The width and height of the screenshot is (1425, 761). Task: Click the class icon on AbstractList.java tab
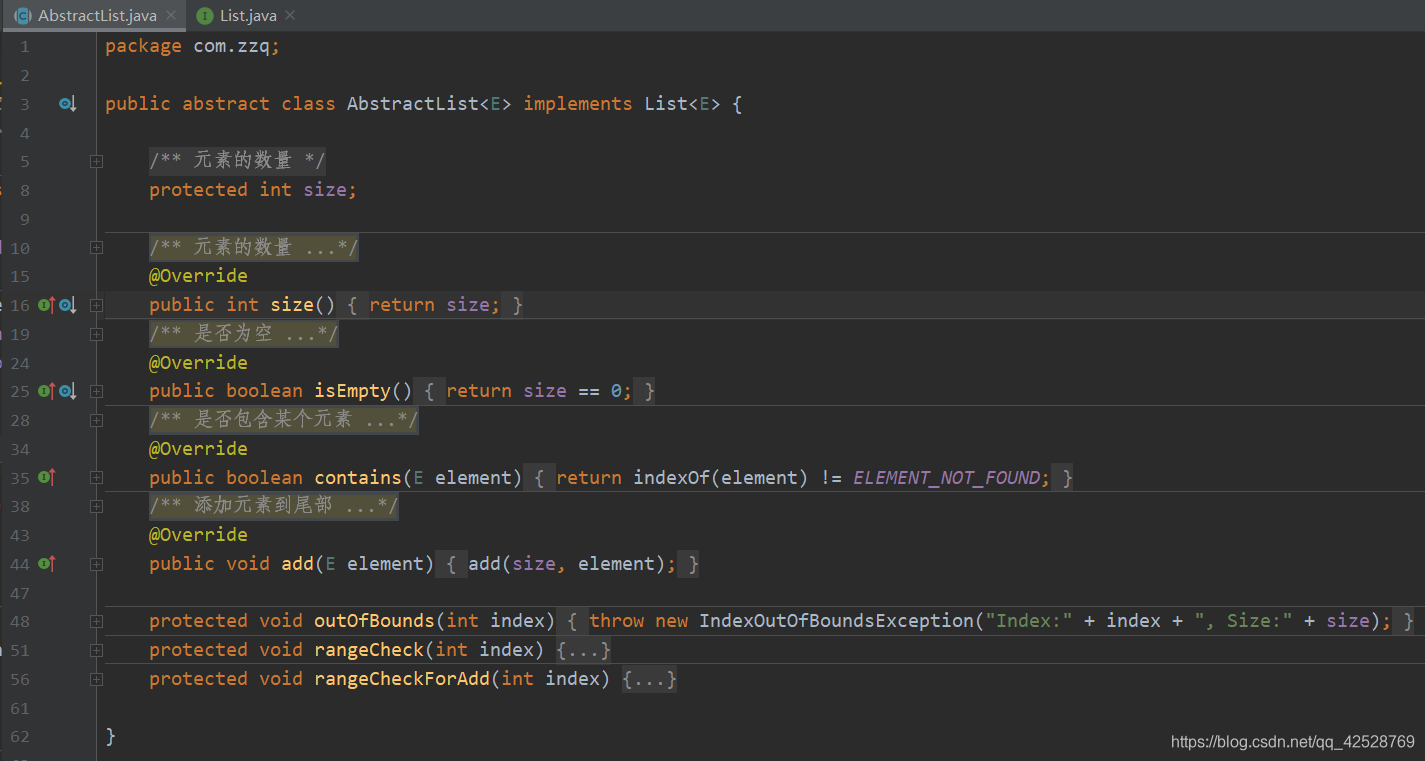(x=23, y=16)
